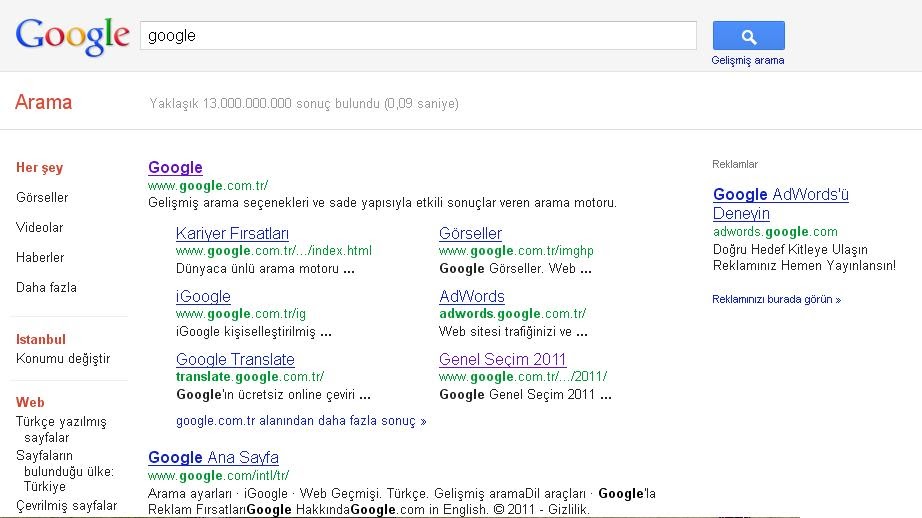Select Her şey filter
The image size is (922, 518).
tap(40, 168)
